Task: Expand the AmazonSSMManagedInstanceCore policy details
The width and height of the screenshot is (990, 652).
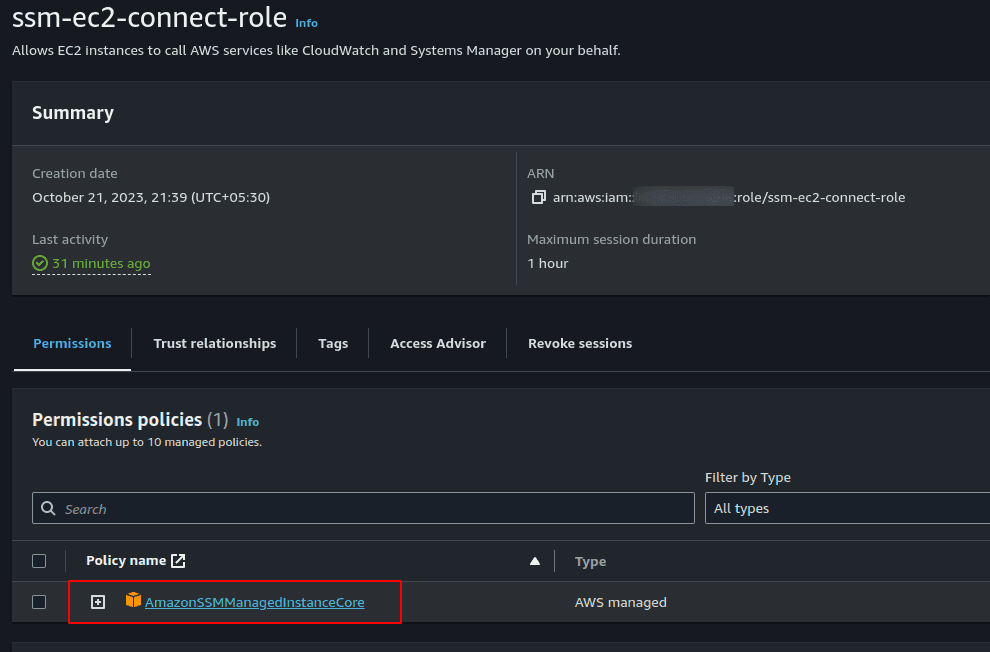Action: coord(97,602)
